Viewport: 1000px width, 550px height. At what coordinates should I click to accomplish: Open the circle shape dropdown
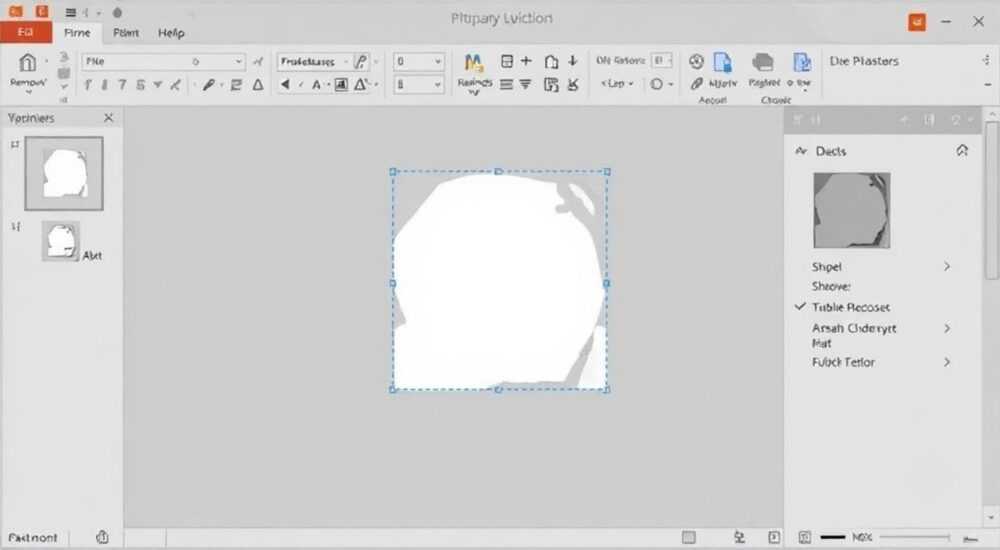661,84
